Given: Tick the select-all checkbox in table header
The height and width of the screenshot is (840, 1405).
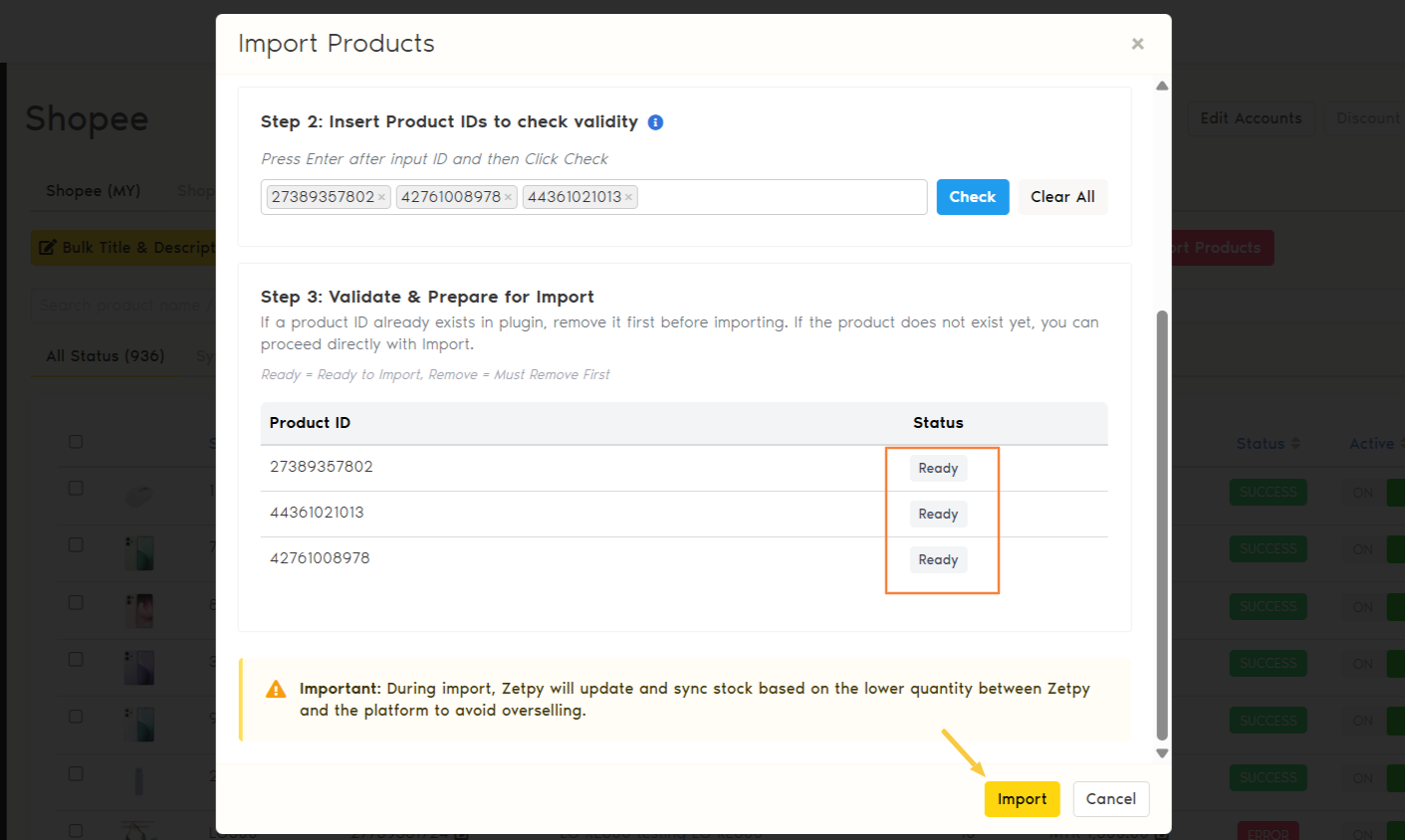Looking at the screenshot, I should [76, 442].
